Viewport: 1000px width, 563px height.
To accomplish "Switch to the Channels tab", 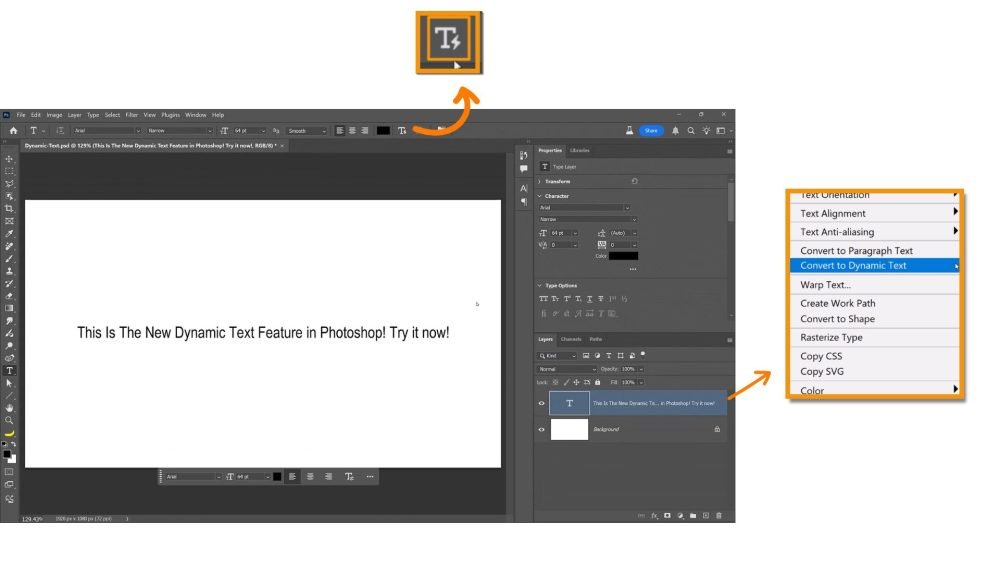I will [571, 339].
